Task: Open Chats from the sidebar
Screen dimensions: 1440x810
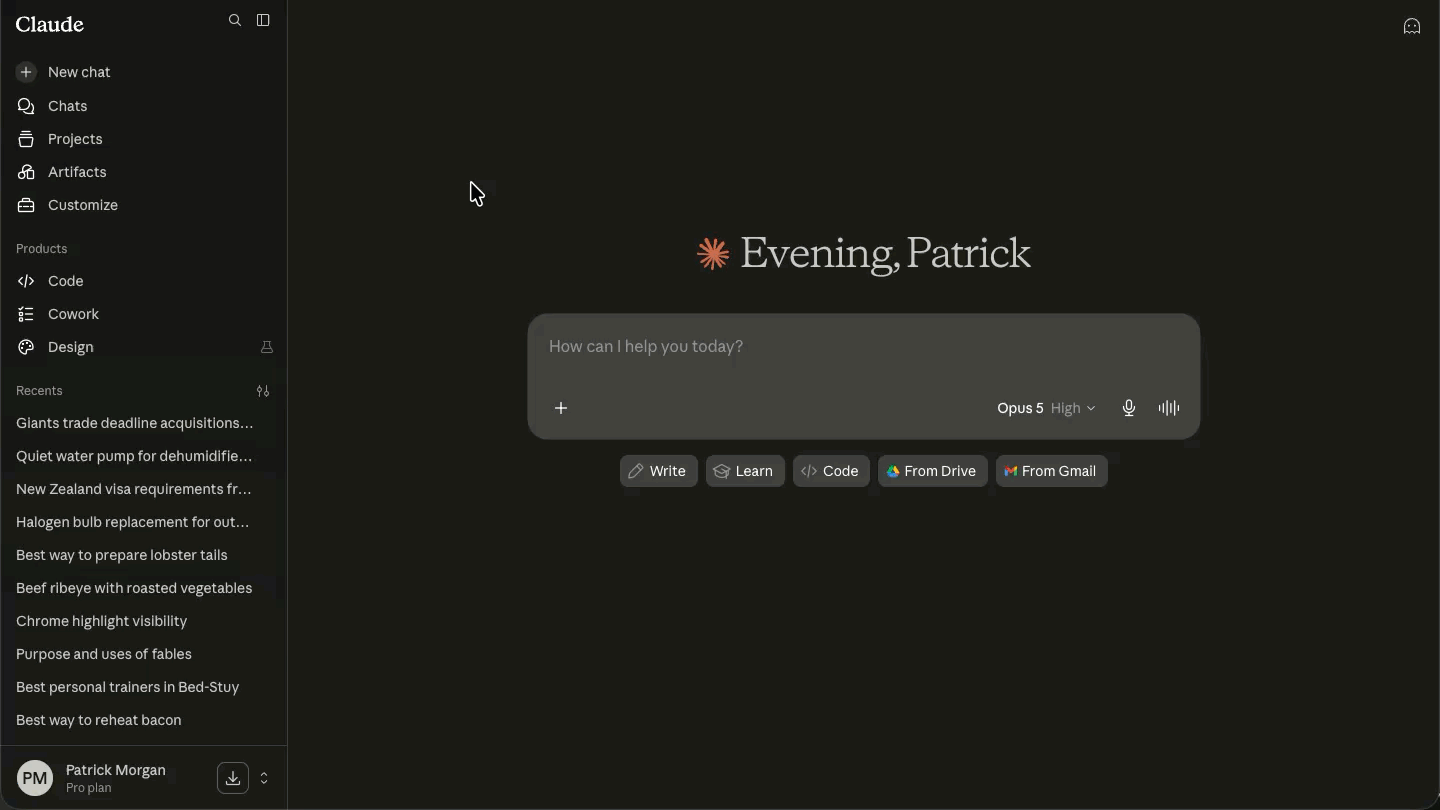Action: (x=144, y=106)
